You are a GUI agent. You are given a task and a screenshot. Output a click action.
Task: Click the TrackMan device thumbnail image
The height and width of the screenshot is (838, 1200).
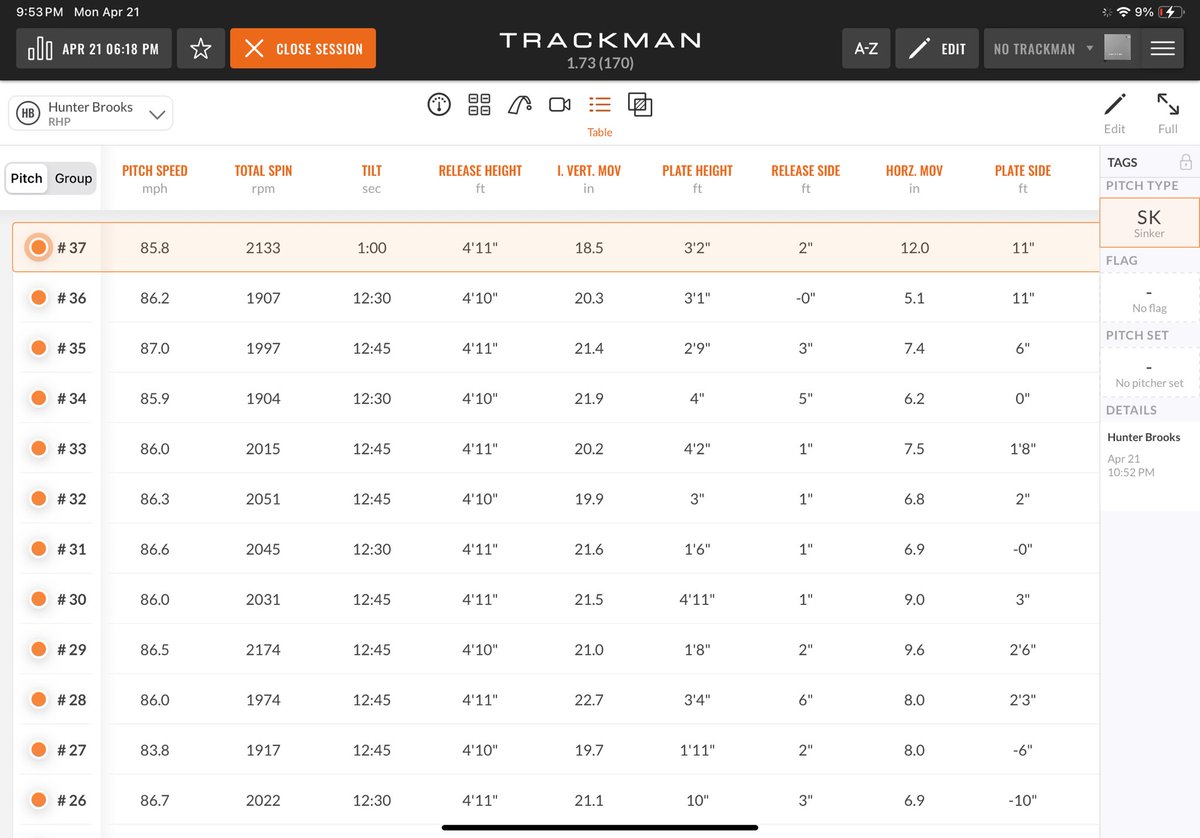point(1117,48)
